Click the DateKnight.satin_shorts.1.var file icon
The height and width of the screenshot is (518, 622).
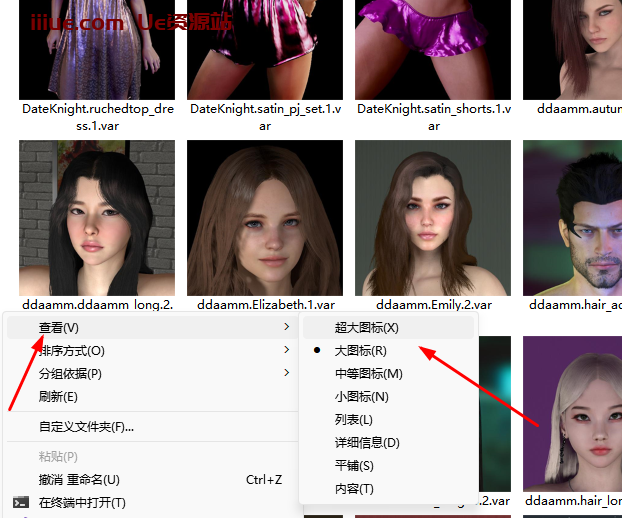[x=433, y=48]
